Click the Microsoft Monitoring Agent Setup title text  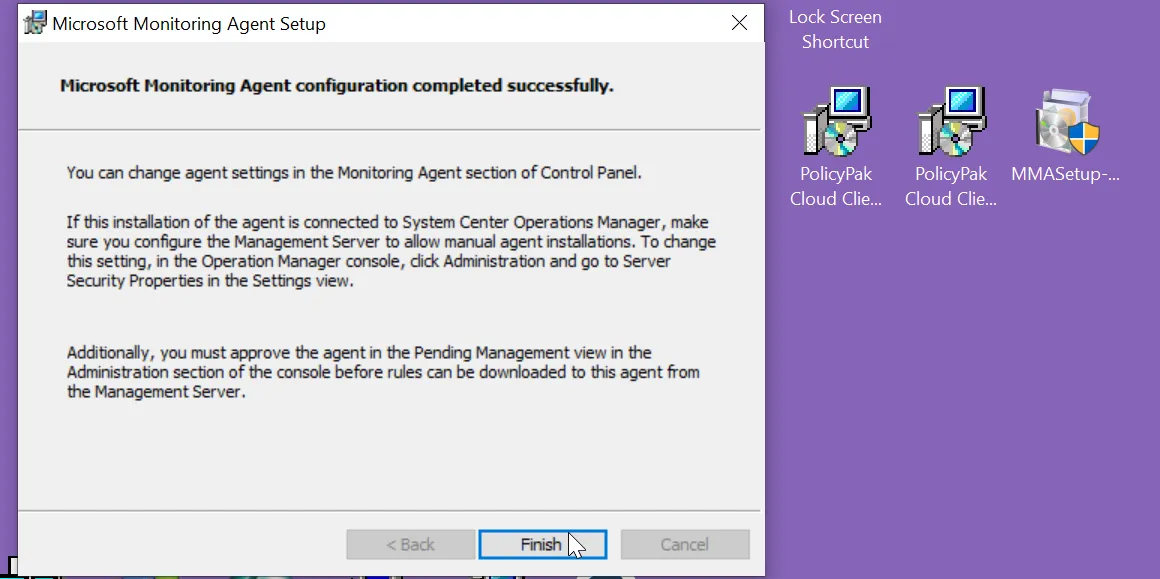pyautogui.click(x=189, y=23)
